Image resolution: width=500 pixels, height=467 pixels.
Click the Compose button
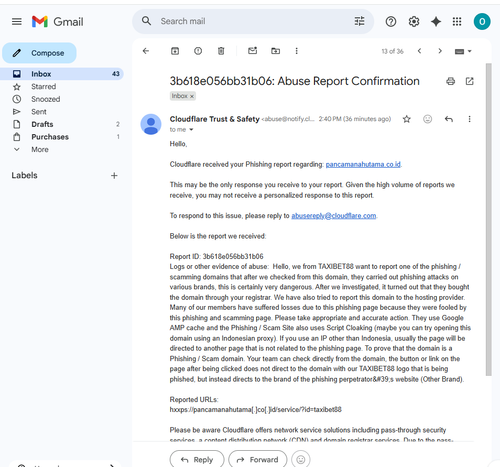pyautogui.click(x=39, y=53)
